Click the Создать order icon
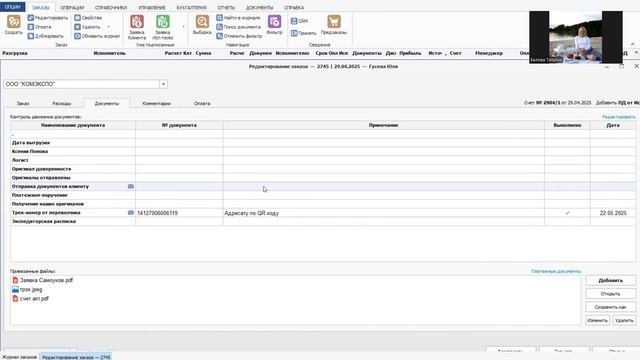 pyautogui.click(x=13, y=25)
